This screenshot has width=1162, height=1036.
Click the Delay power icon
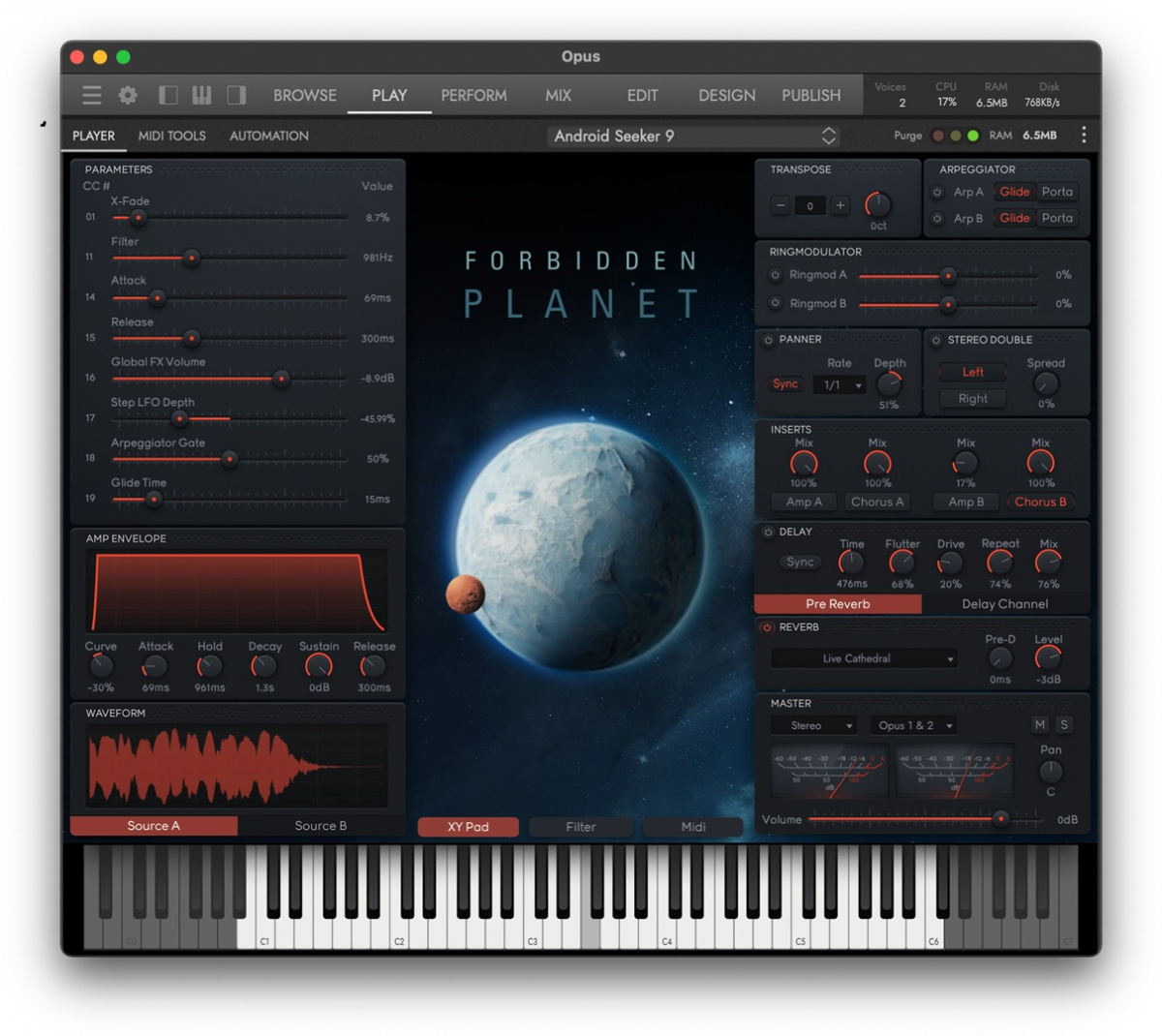pos(769,532)
